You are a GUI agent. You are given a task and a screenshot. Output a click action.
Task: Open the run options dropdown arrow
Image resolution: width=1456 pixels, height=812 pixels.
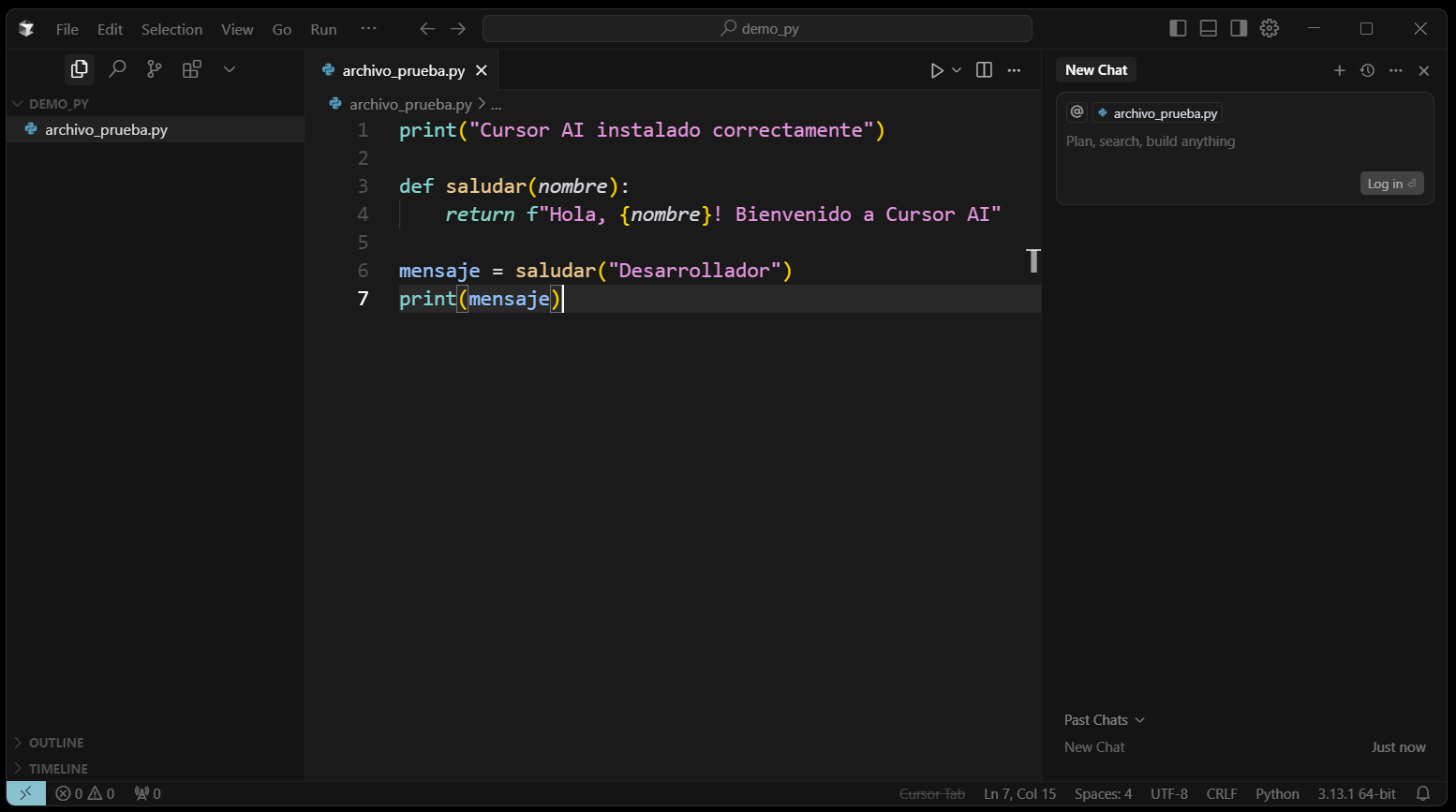pyautogui.click(x=957, y=70)
